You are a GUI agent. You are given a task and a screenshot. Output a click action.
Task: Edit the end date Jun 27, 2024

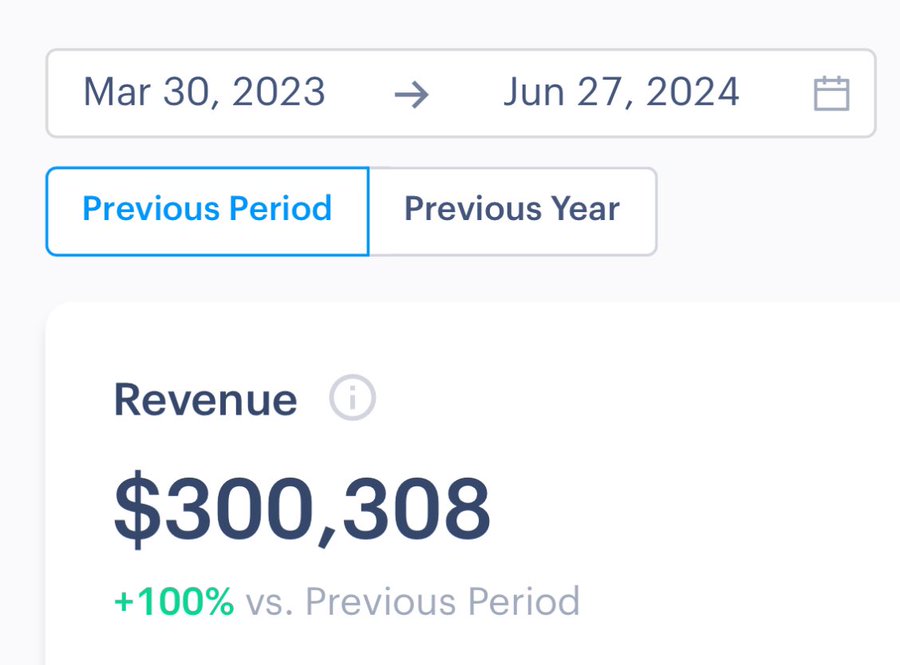pyautogui.click(x=621, y=93)
